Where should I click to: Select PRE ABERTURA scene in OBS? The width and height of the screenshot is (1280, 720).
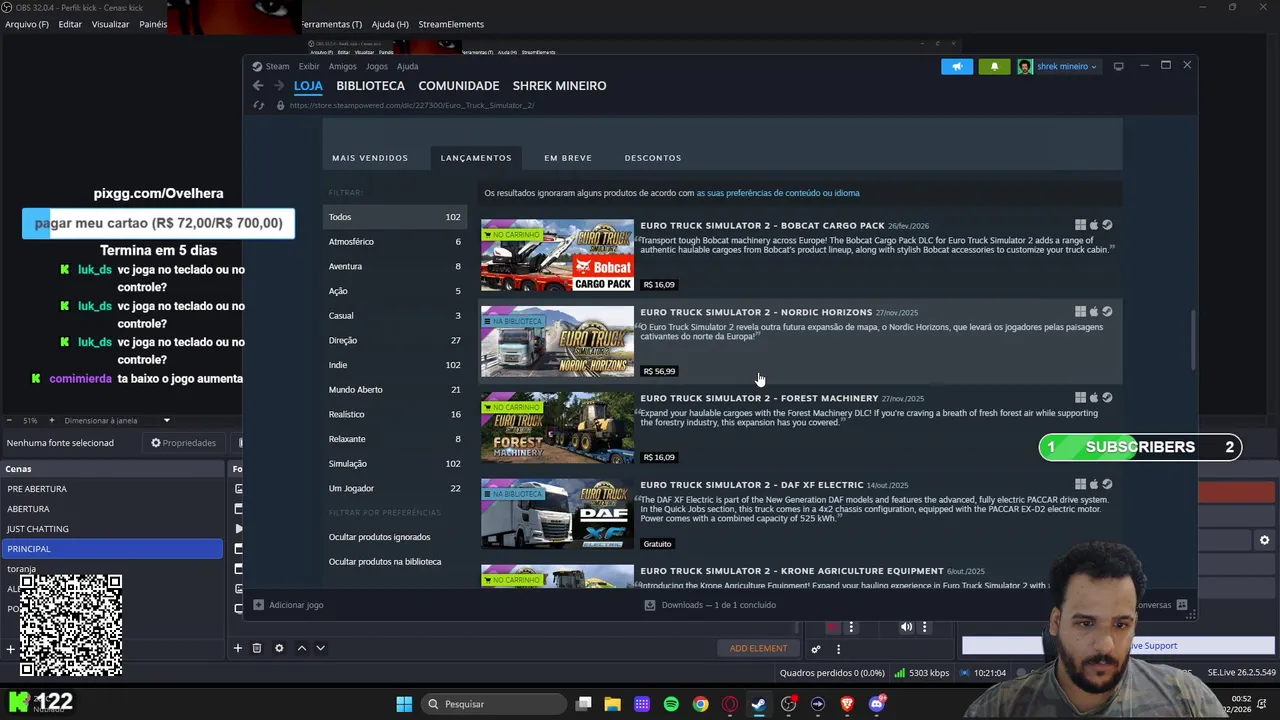pos(112,489)
